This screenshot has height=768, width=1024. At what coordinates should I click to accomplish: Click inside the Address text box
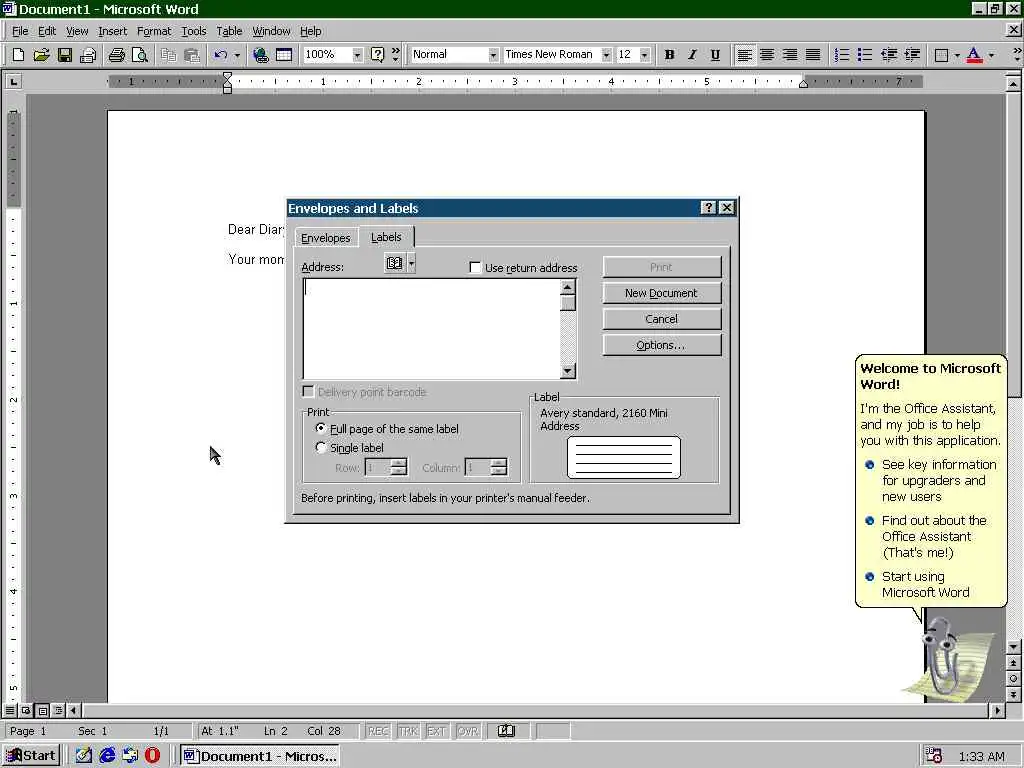[432, 328]
